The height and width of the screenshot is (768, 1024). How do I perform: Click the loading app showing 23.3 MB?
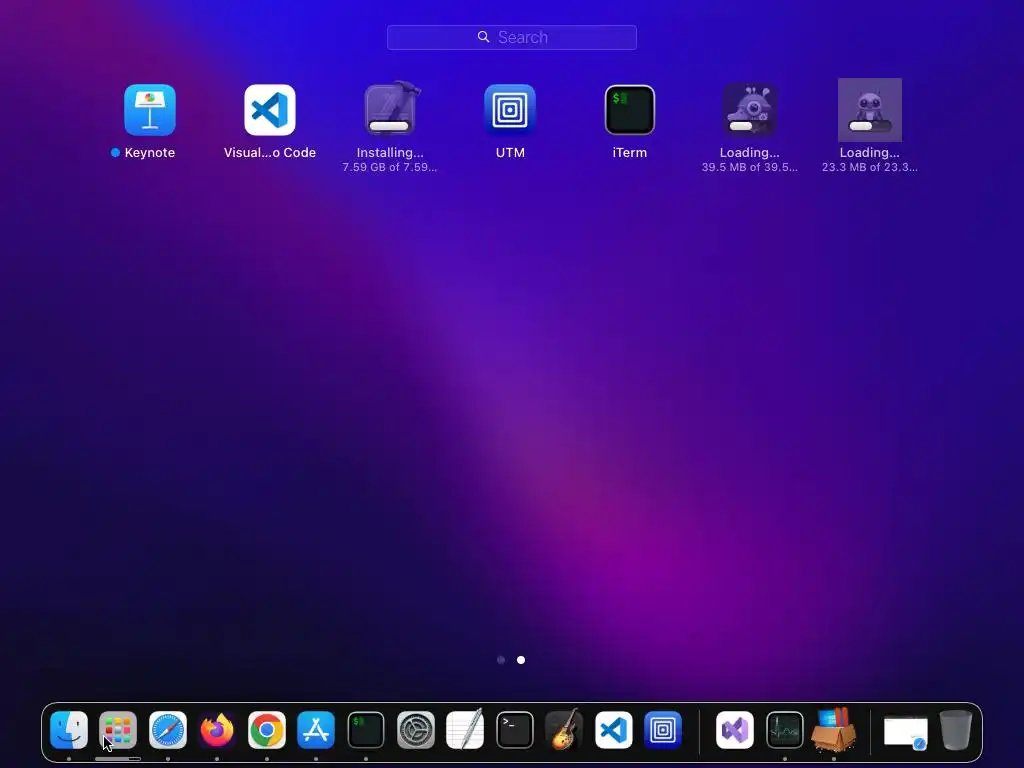(870, 110)
